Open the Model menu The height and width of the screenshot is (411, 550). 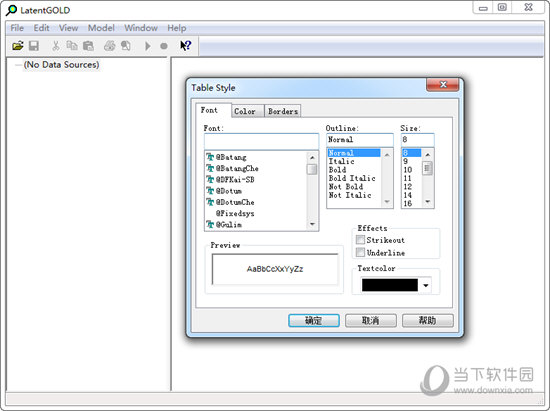click(101, 28)
